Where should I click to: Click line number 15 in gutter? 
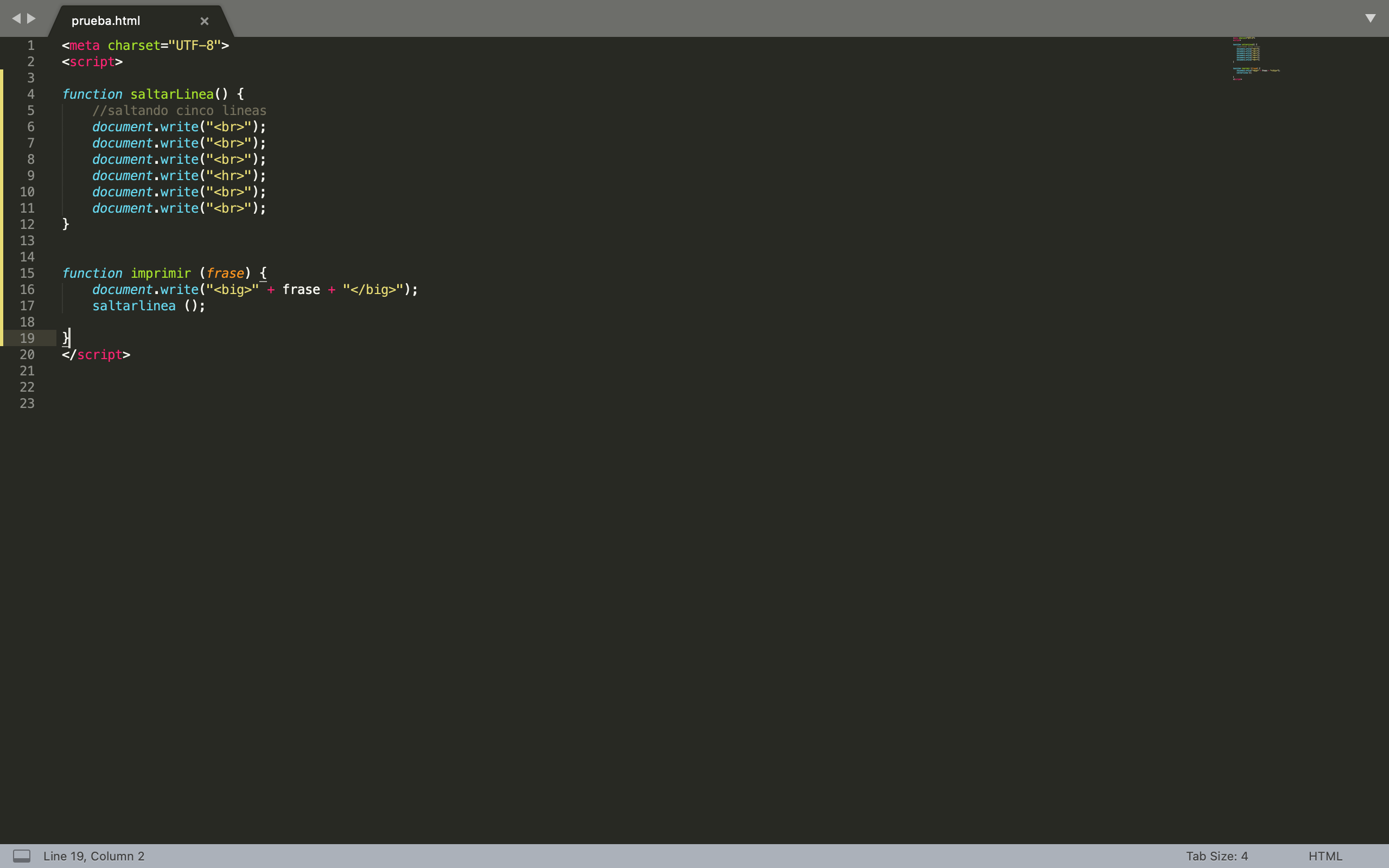tap(27, 273)
